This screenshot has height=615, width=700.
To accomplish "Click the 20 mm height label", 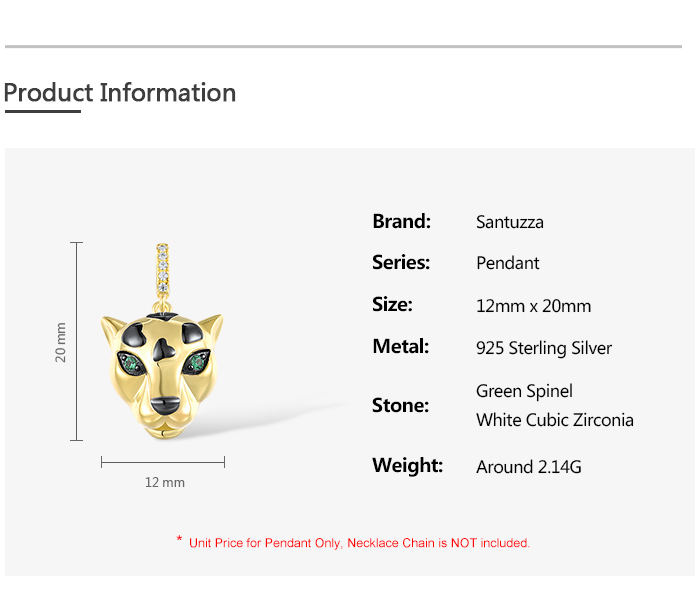I will click(x=61, y=341).
